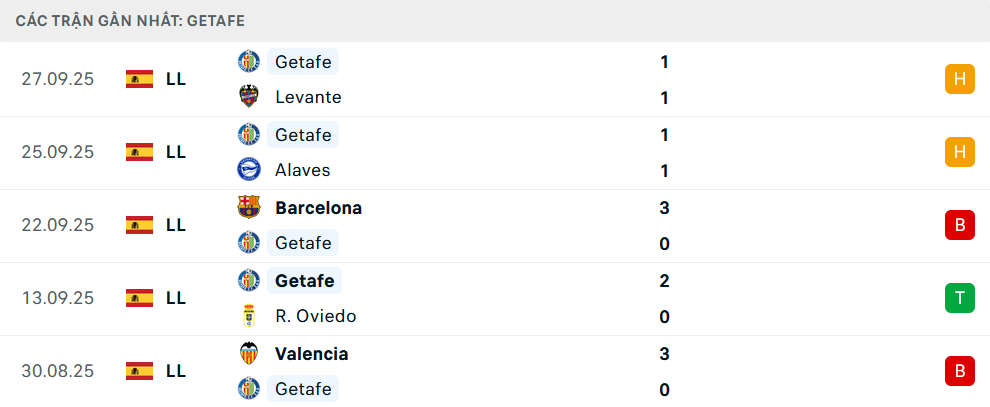Click the R. Oviedo club crest icon
Image resolution: width=990 pixels, height=407 pixels.
click(248, 316)
